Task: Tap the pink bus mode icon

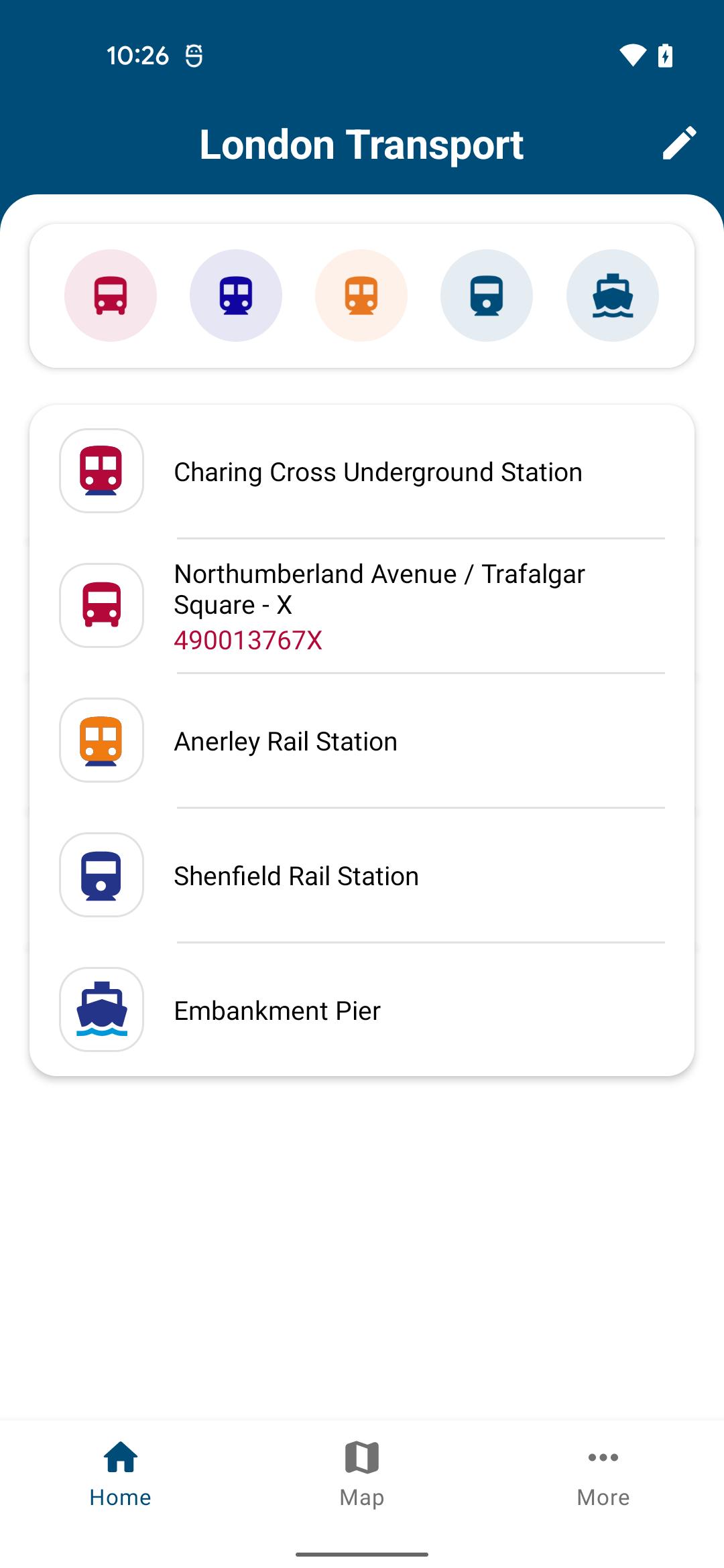Action: 111,296
